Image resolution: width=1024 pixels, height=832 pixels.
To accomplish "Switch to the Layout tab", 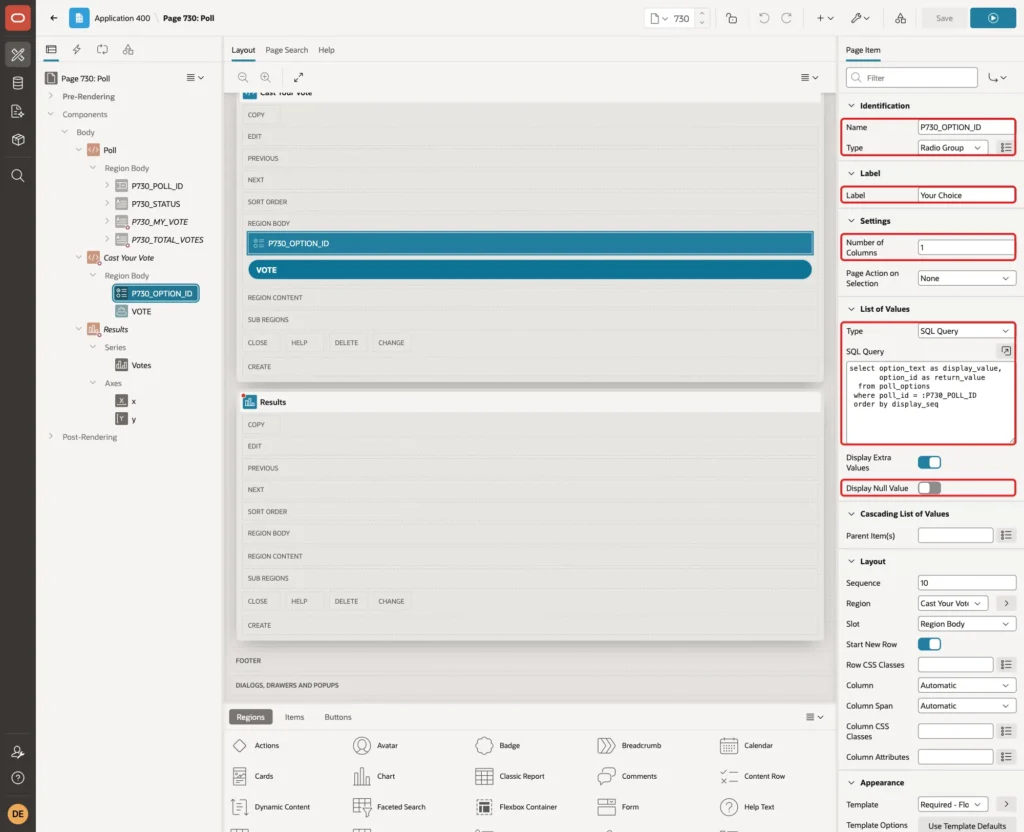I will click(243, 50).
